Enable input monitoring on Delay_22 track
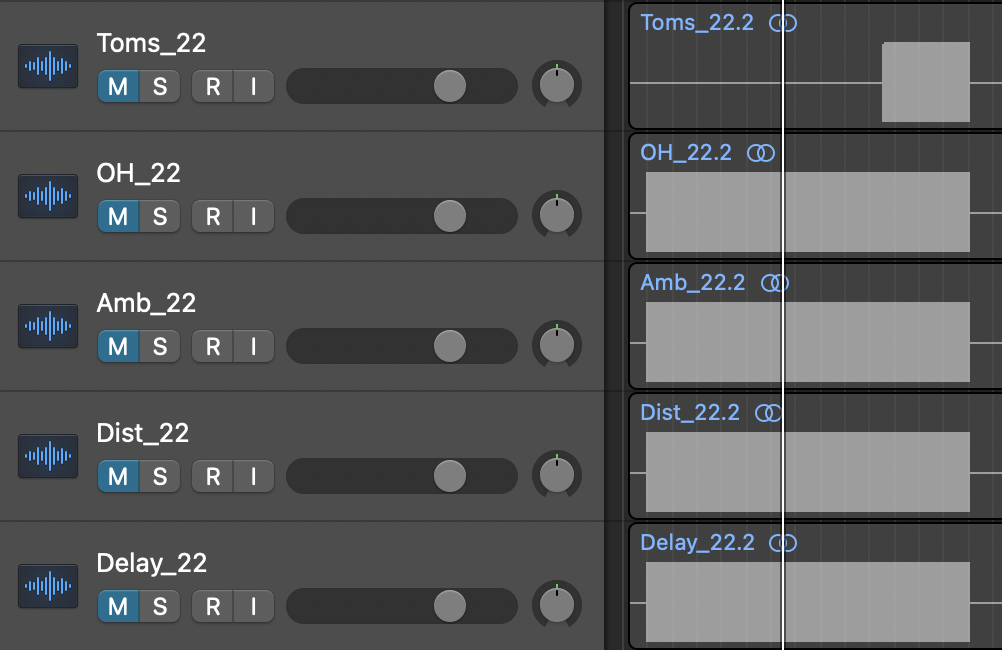The height and width of the screenshot is (650, 1002). click(x=254, y=606)
